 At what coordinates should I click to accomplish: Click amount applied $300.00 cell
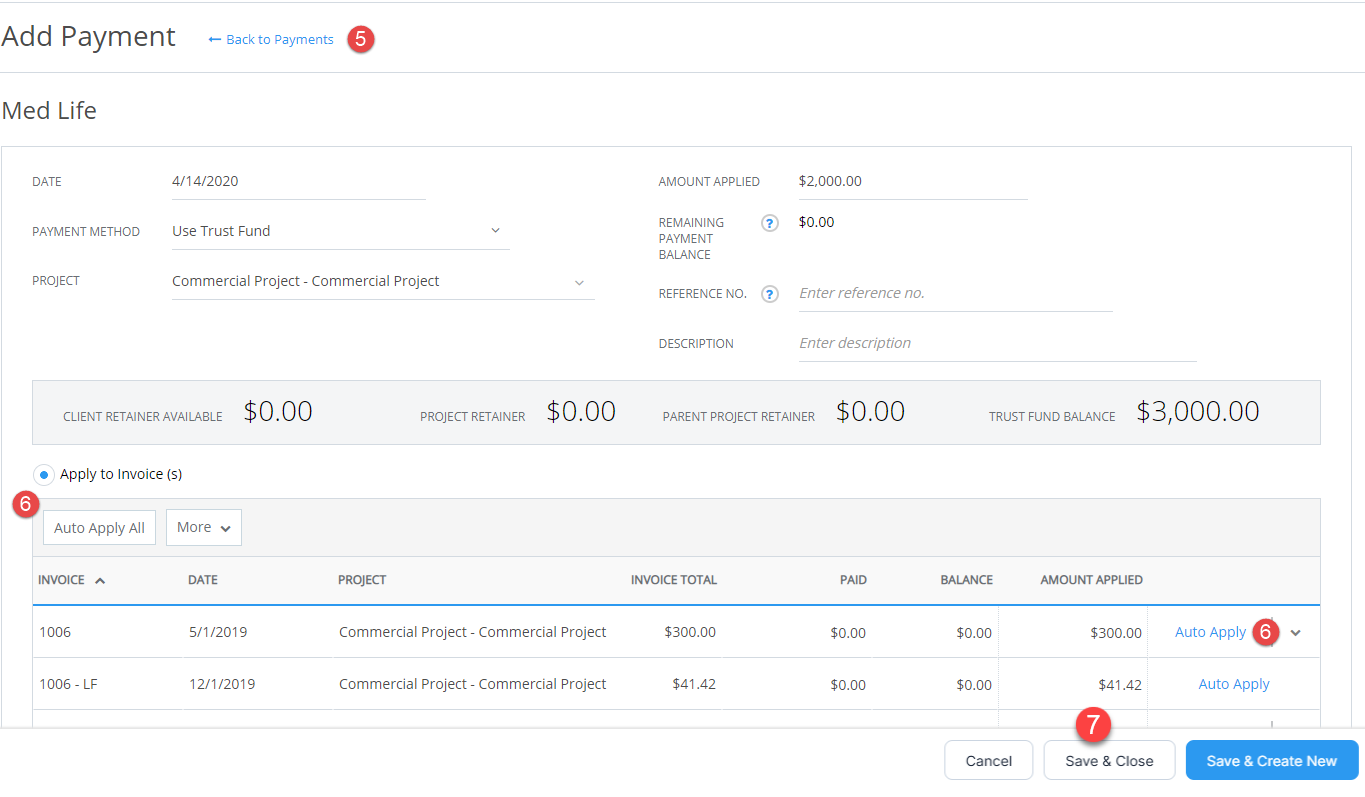pyautogui.click(x=1116, y=633)
